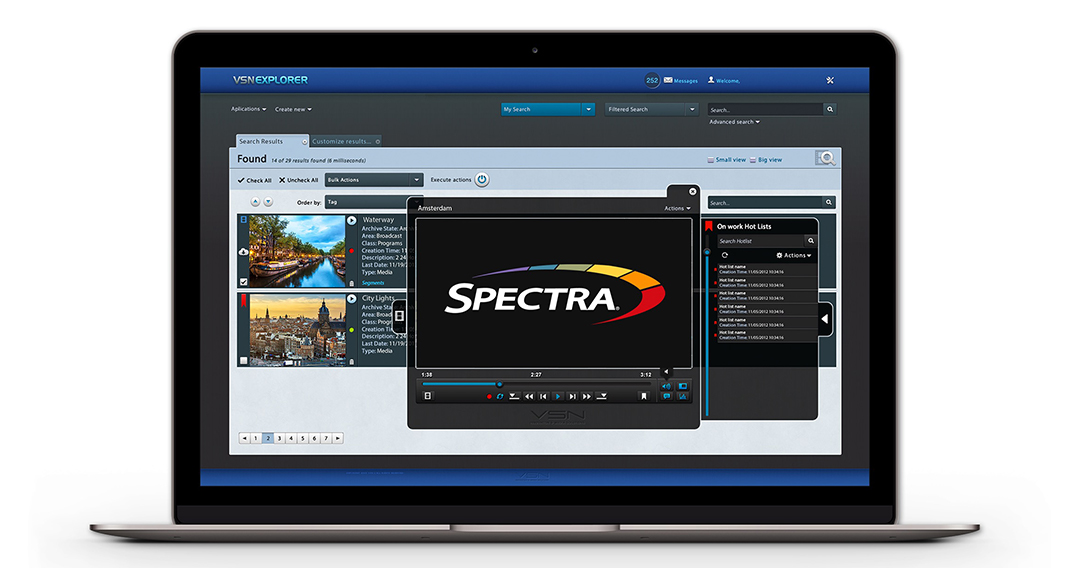Click the filmstrip frames icon in player
This screenshot has width=1080, height=568.
tap(428, 396)
